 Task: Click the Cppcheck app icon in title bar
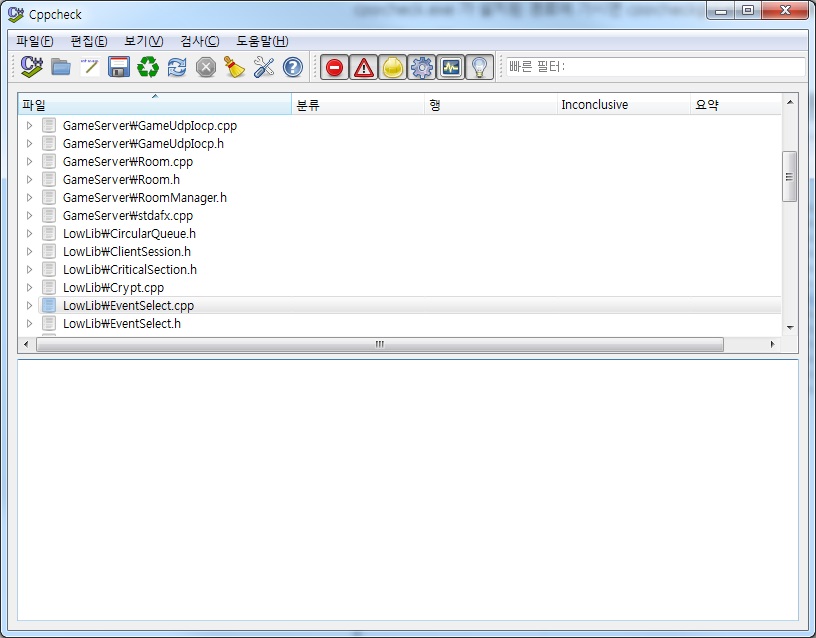tap(16, 14)
